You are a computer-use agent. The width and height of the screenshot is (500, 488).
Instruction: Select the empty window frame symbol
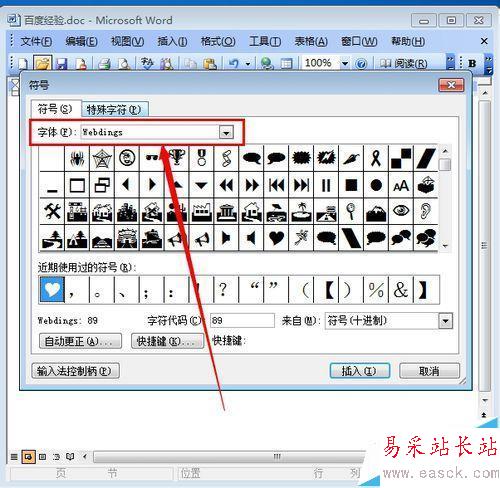coord(77,185)
